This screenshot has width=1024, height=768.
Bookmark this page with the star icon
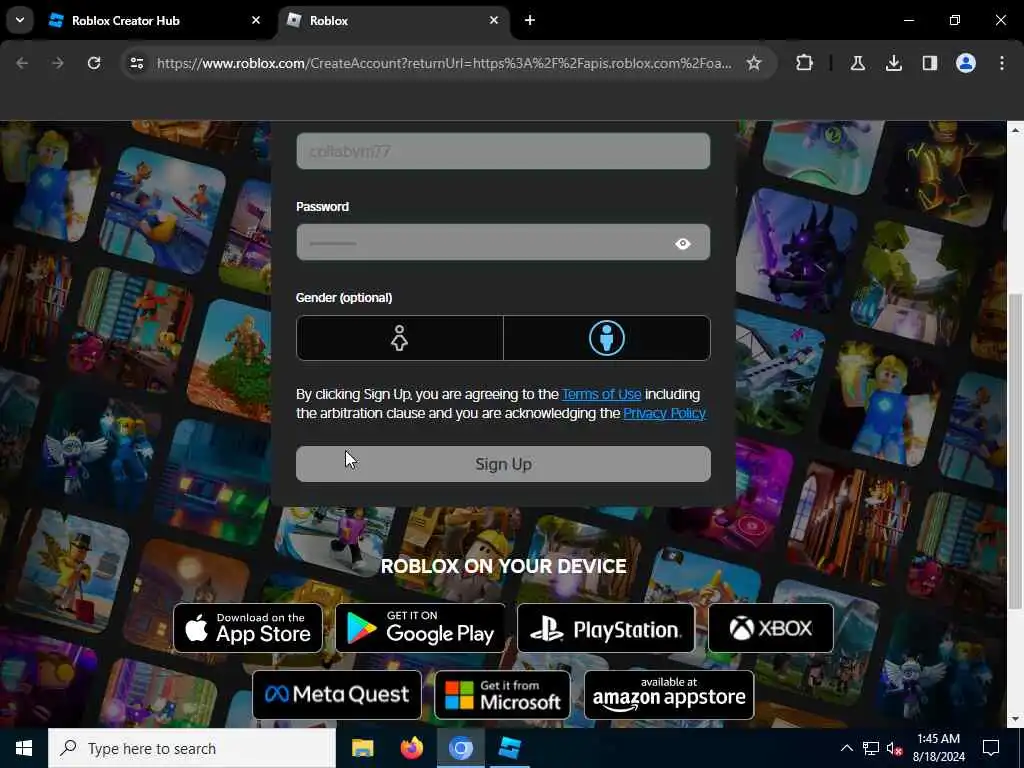(754, 63)
